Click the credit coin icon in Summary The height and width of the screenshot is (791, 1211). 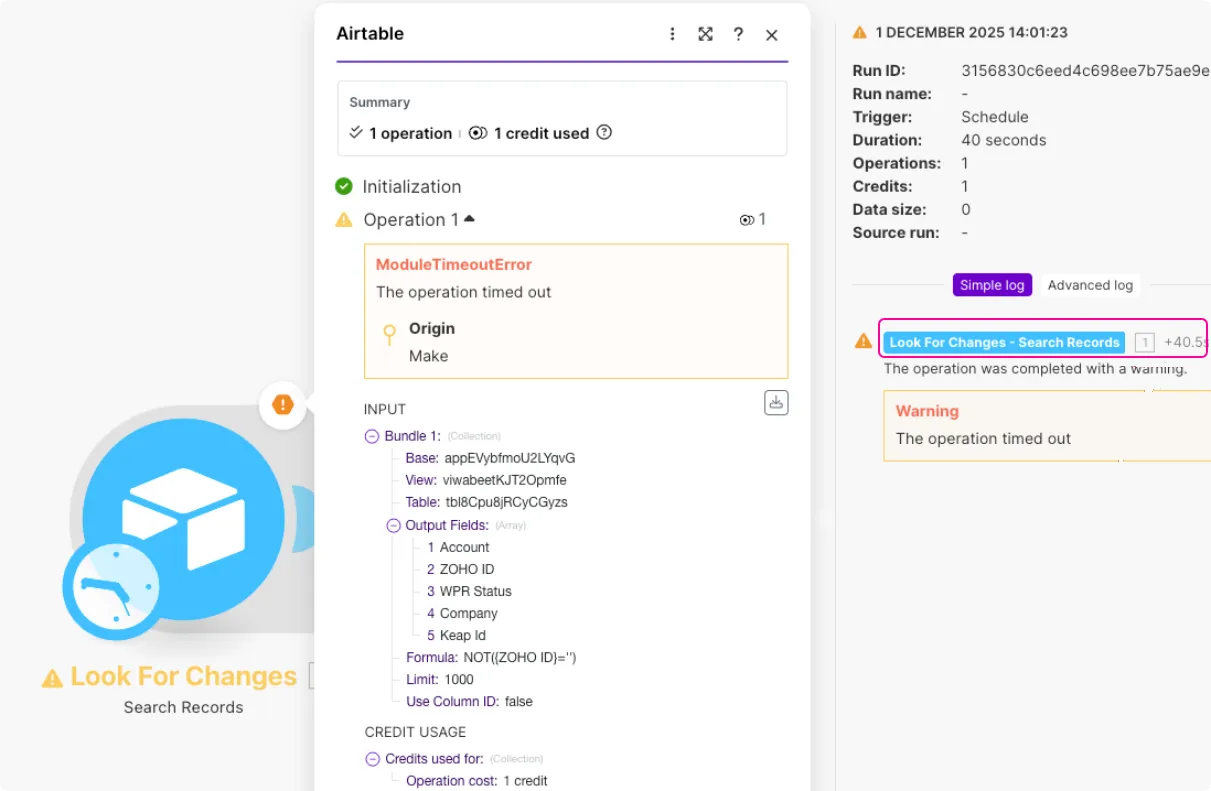tap(478, 133)
